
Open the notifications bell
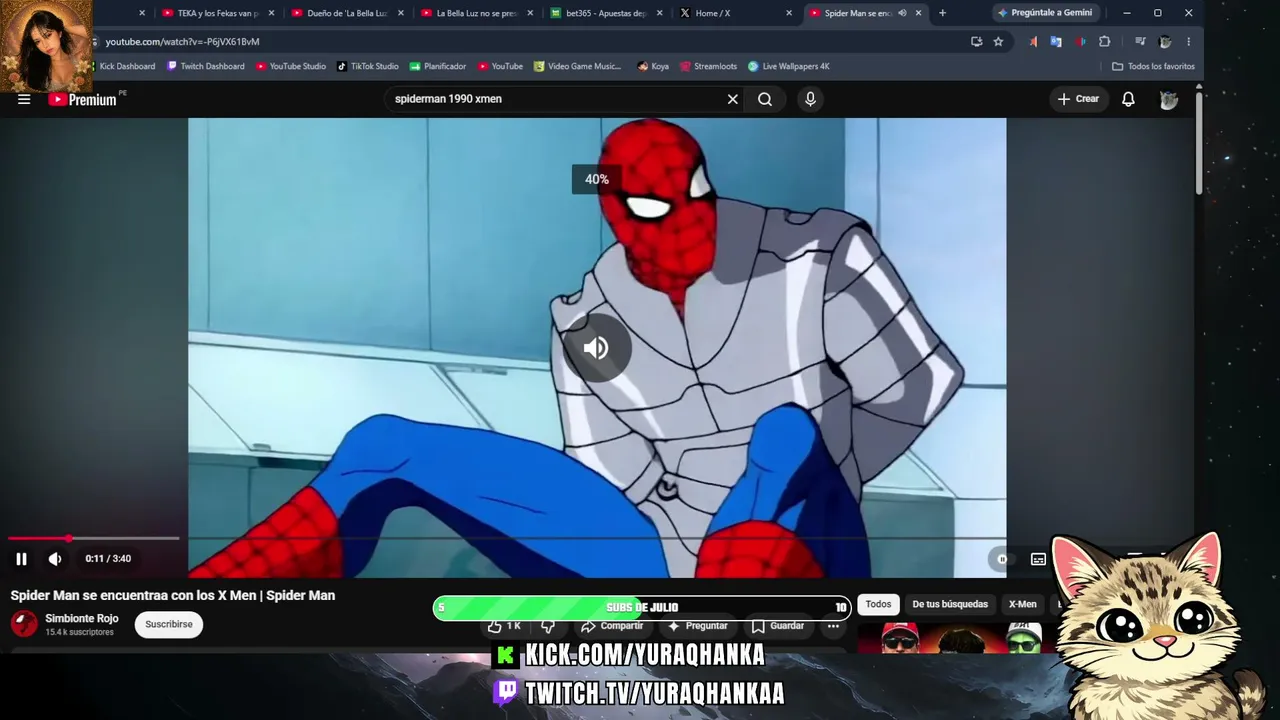click(1128, 99)
